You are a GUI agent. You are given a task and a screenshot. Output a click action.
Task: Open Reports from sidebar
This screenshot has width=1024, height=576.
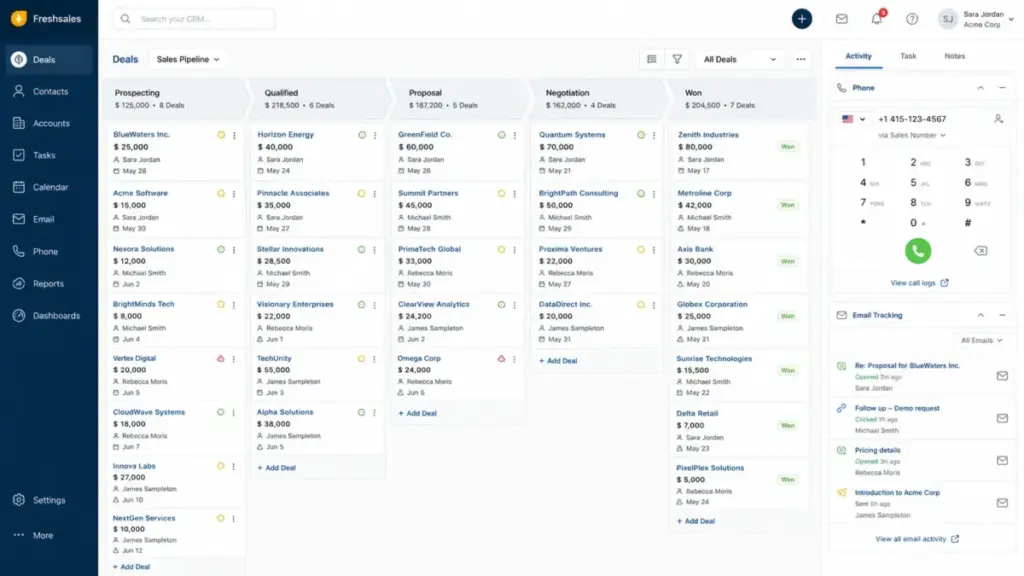tap(49, 283)
